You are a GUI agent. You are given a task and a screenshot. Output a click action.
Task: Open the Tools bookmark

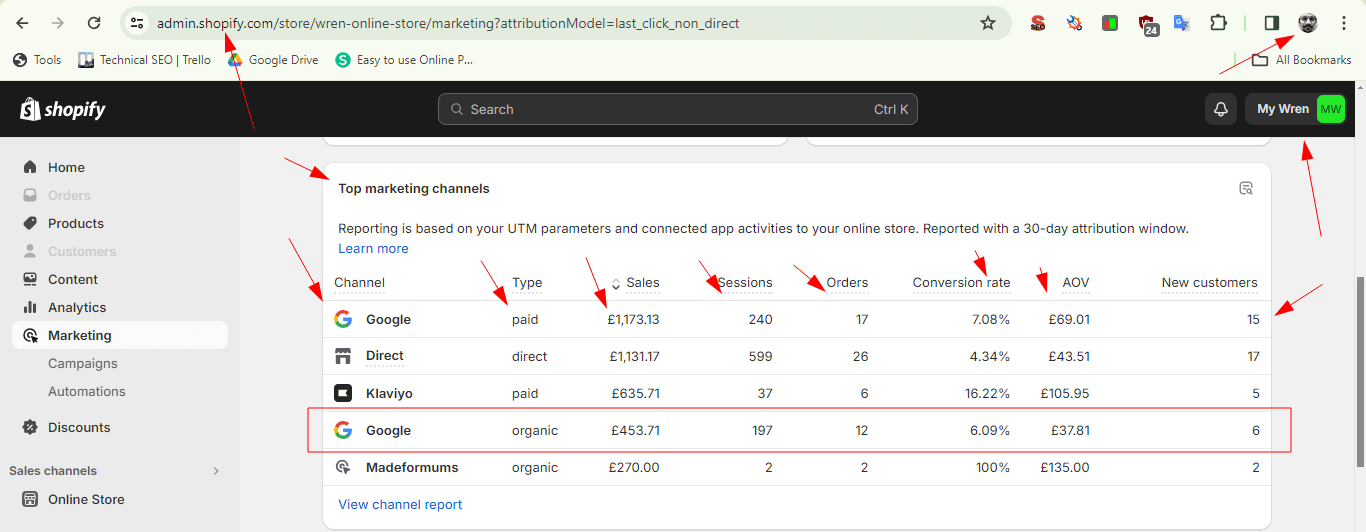click(x=37, y=60)
